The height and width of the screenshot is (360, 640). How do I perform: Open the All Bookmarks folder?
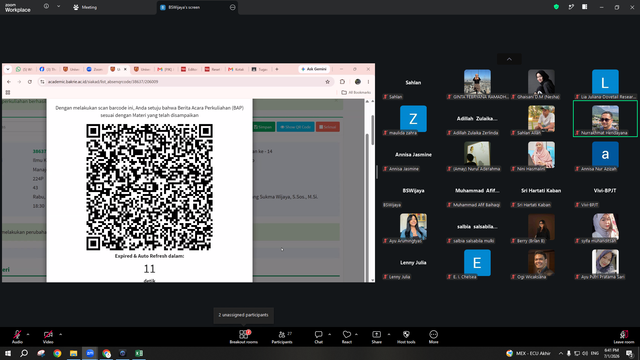click(x=356, y=93)
